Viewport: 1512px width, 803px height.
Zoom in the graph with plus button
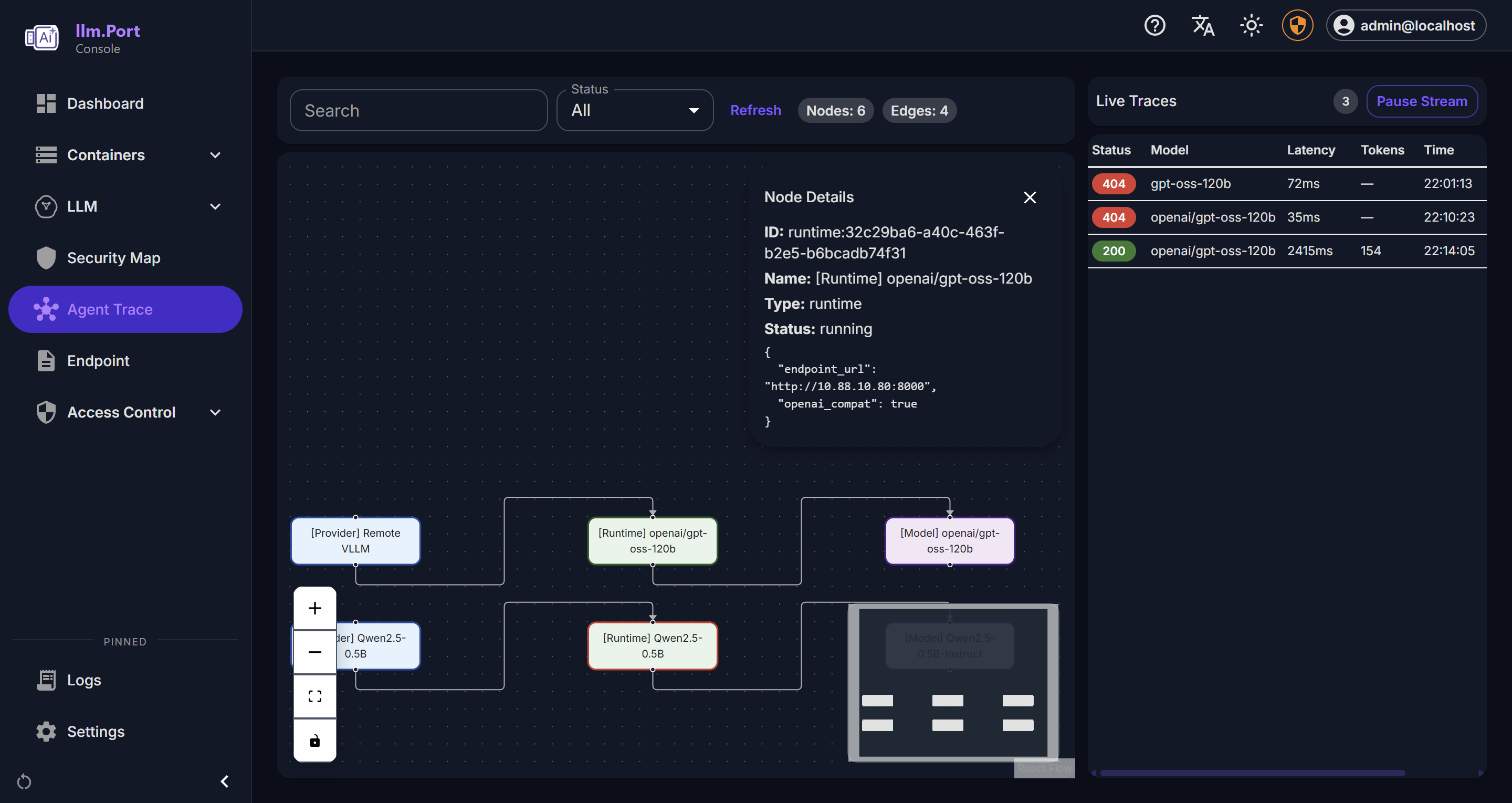click(x=314, y=608)
